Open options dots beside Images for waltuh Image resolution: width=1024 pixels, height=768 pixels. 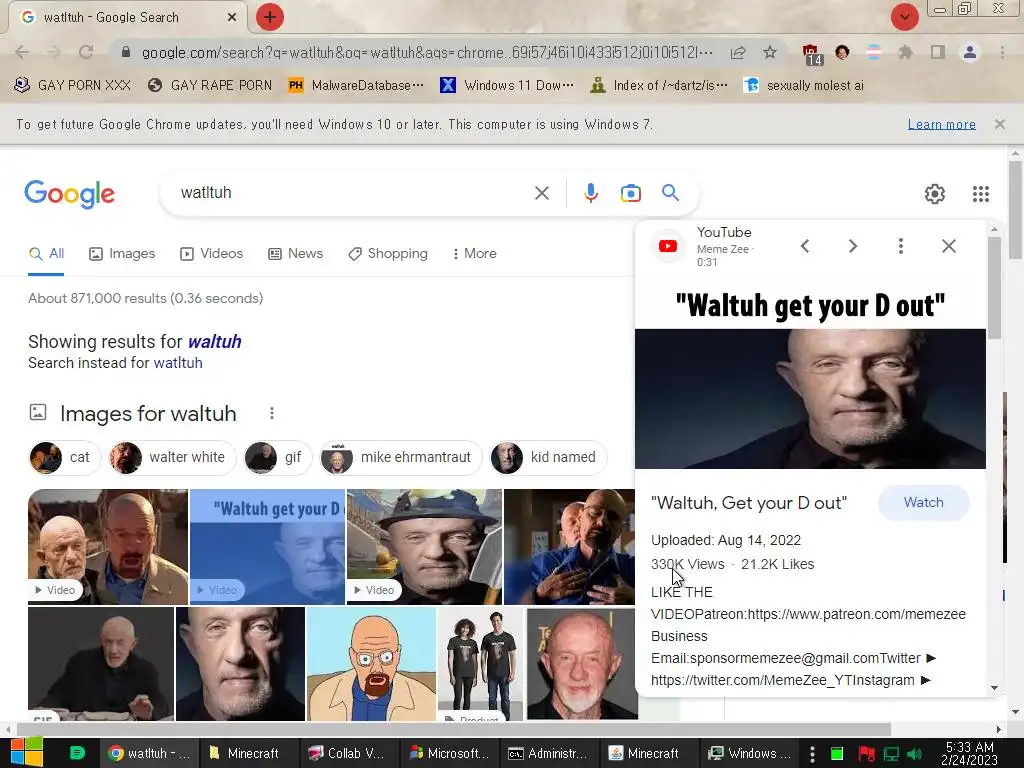[272, 413]
